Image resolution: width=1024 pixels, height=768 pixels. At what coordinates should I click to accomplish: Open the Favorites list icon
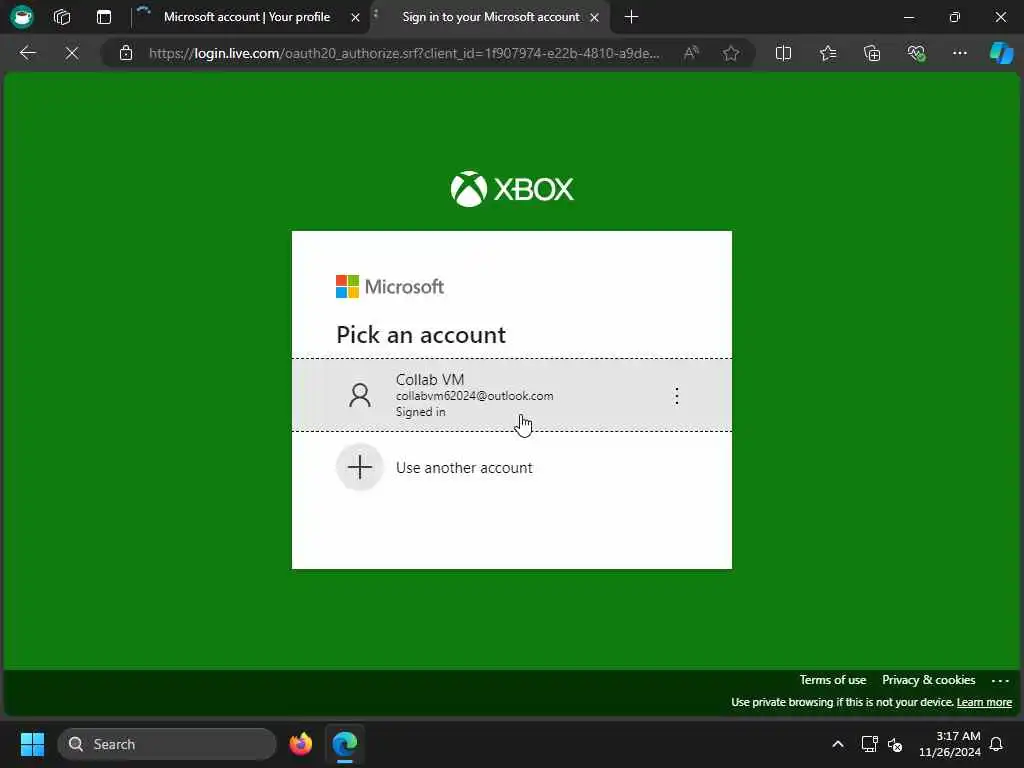827,53
